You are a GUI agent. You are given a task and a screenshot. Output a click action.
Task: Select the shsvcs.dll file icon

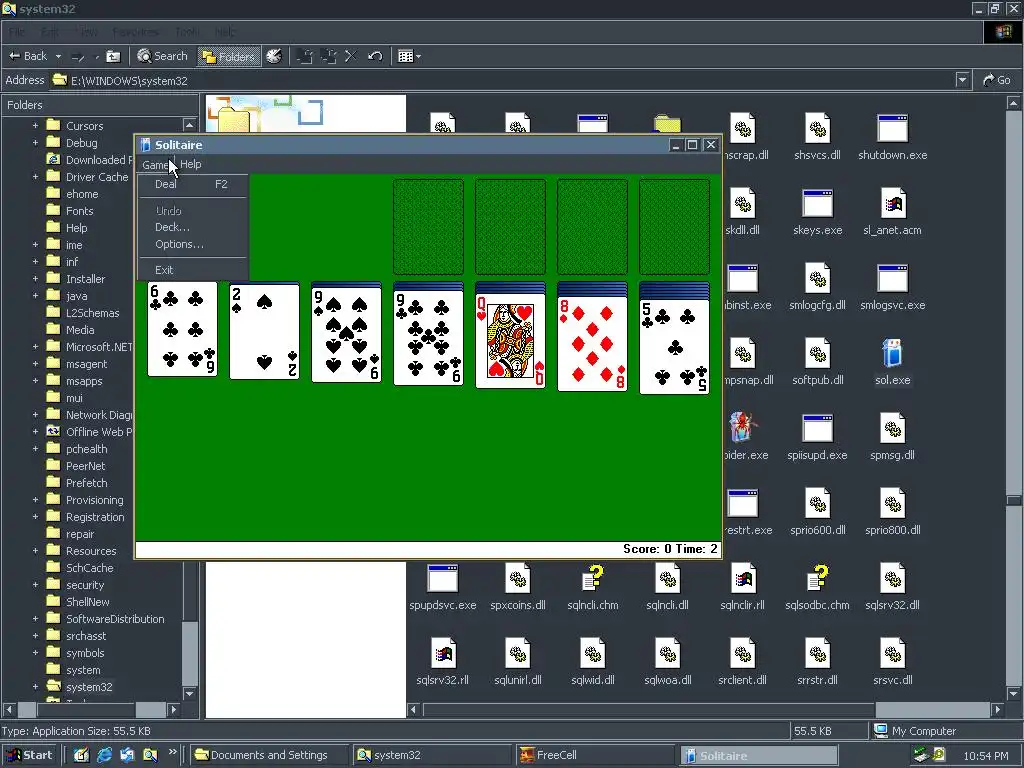click(x=817, y=128)
